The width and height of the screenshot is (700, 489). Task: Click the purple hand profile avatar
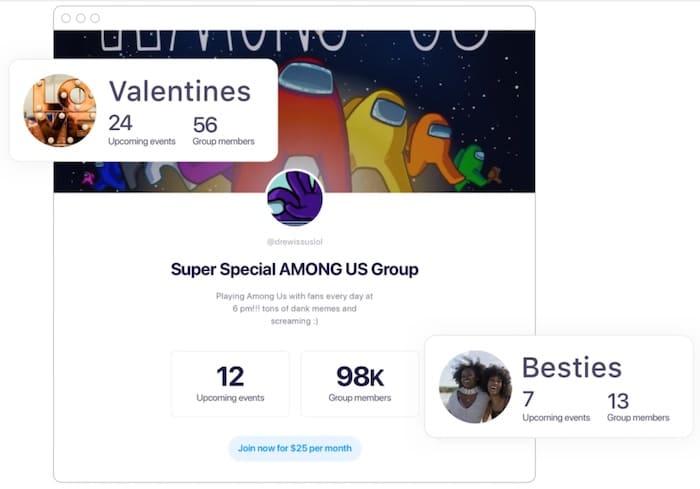coord(295,198)
